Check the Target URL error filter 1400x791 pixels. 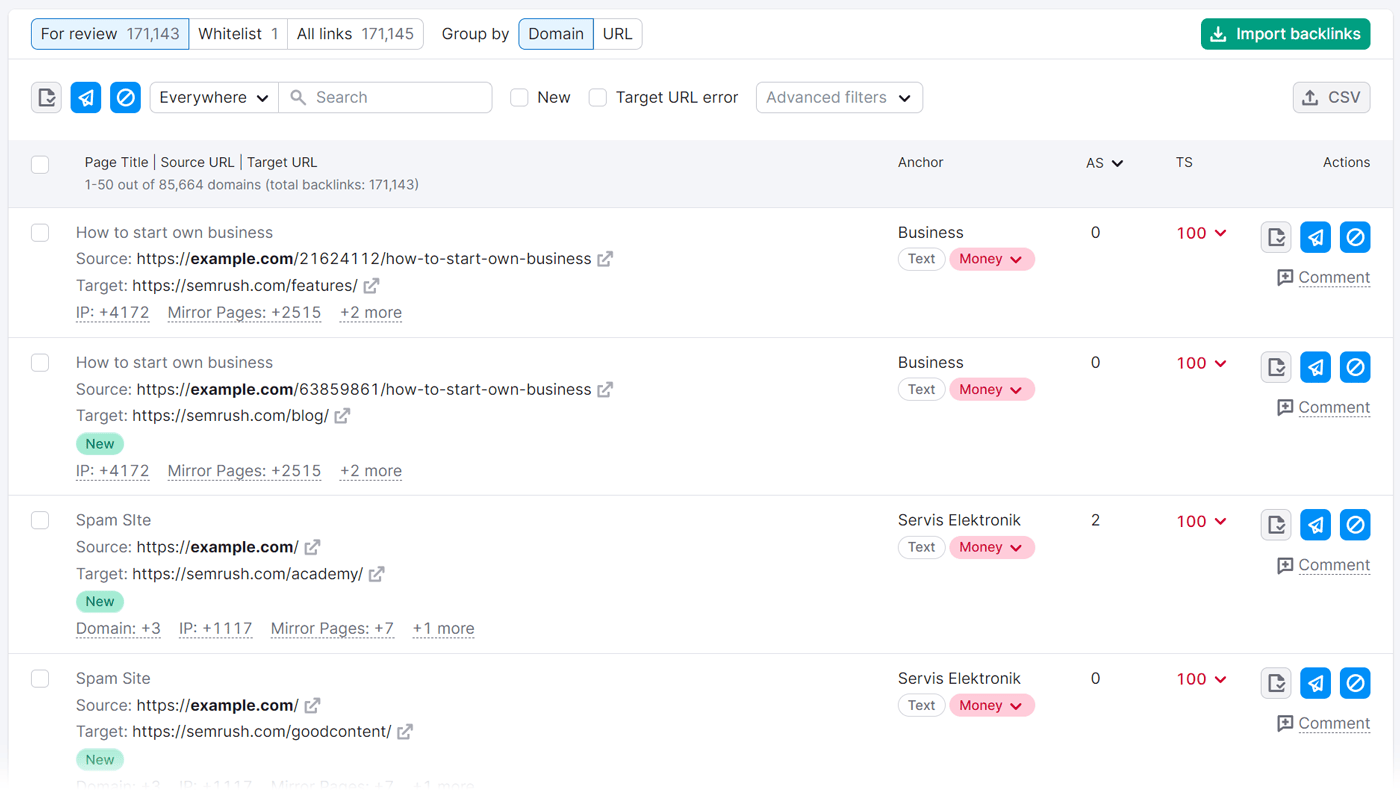coord(597,97)
